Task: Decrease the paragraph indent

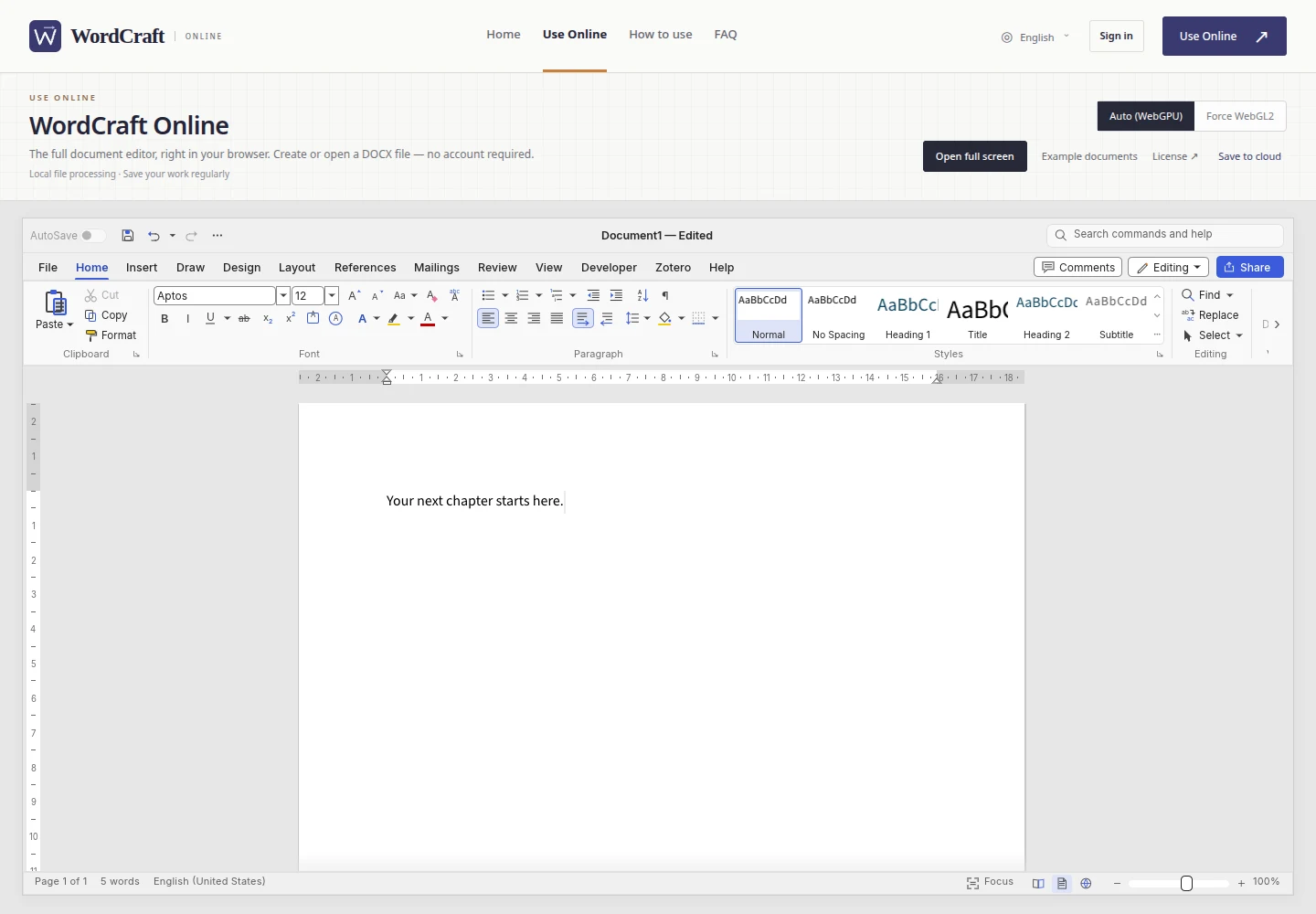Action: pyautogui.click(x=593, y=295)
